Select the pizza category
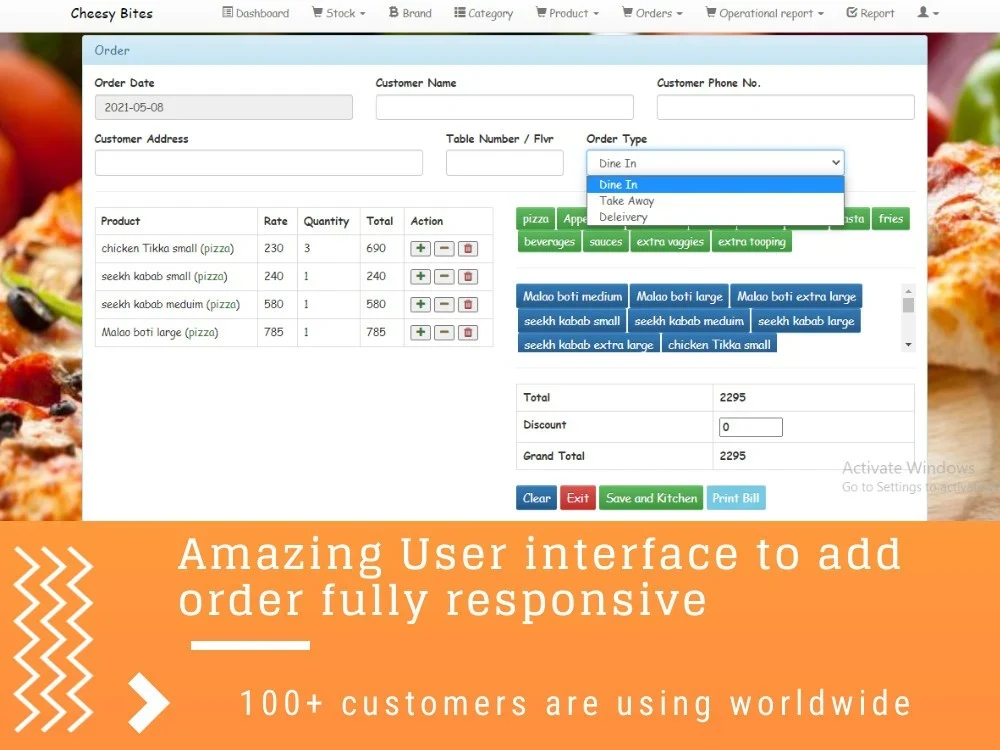The height and width of the screenshot is (750, 1000). tap(535, 219)
